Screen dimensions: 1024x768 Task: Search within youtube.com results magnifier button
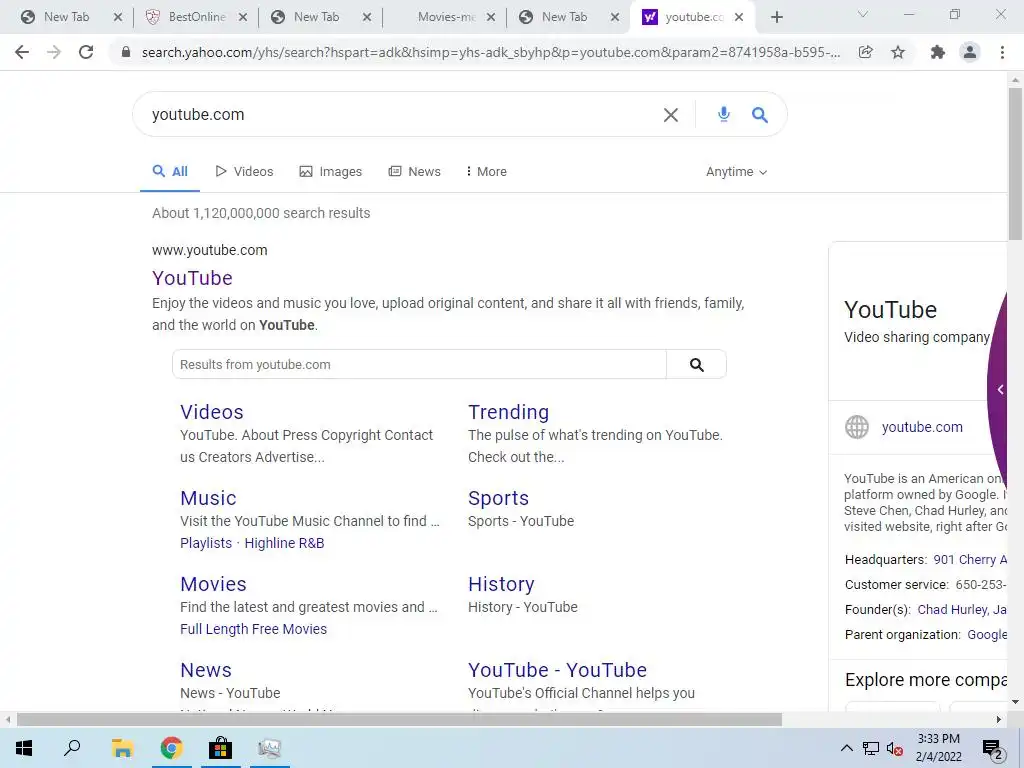(697, 364)
